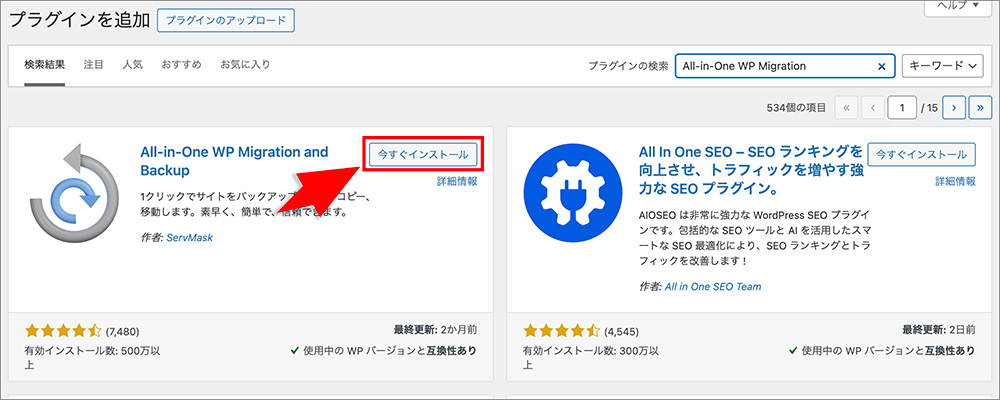This screenshot has height=400, width=1000.
Task: Open 詳細情報 for All-in-One WP Migration
Action: [x=457, y=181]
